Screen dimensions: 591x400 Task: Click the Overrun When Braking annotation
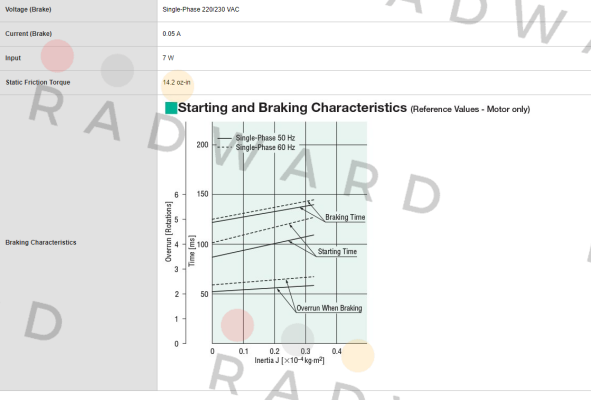[329, 308]
